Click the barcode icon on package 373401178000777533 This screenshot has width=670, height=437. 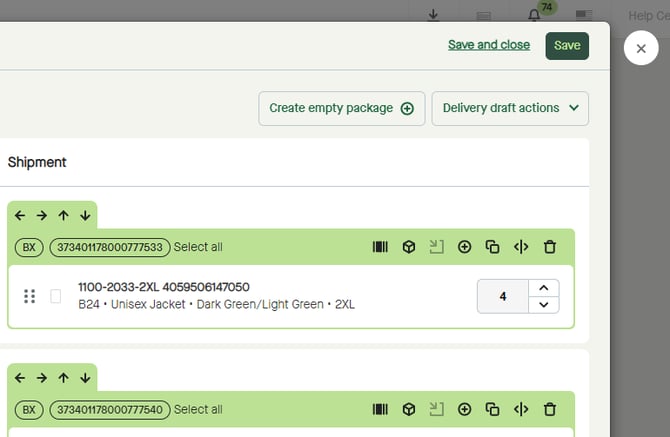click(380, 247)
